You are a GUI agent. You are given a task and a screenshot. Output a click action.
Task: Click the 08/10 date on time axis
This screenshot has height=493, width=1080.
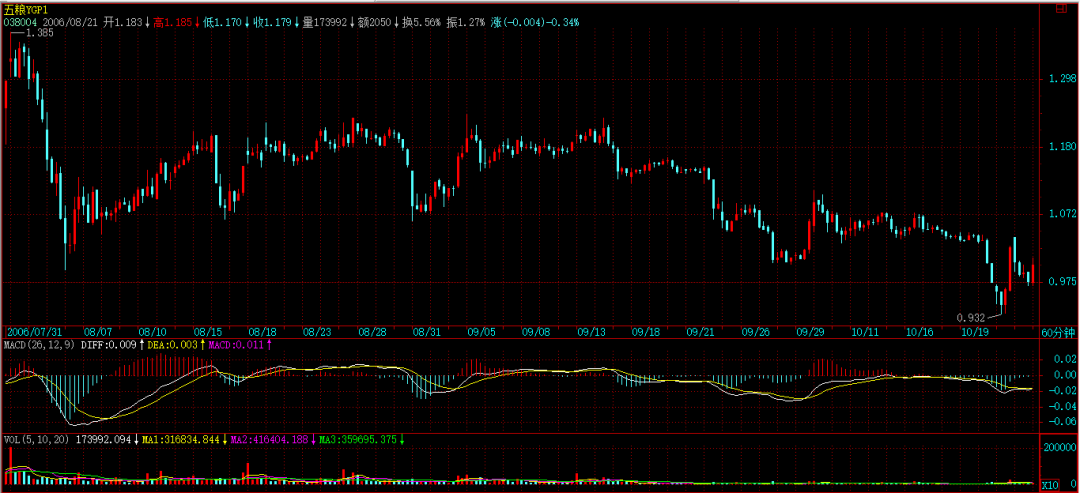[154, 332]
